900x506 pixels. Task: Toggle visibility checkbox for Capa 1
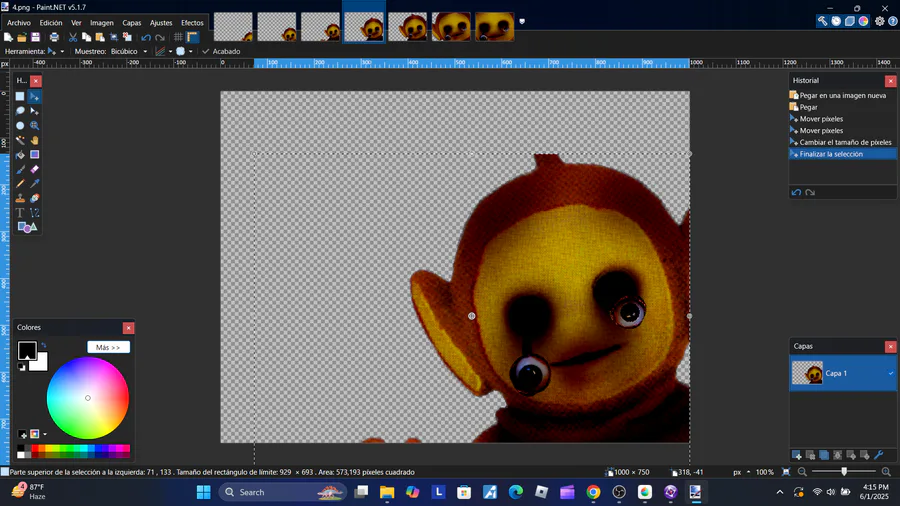[x=891, y=373]
